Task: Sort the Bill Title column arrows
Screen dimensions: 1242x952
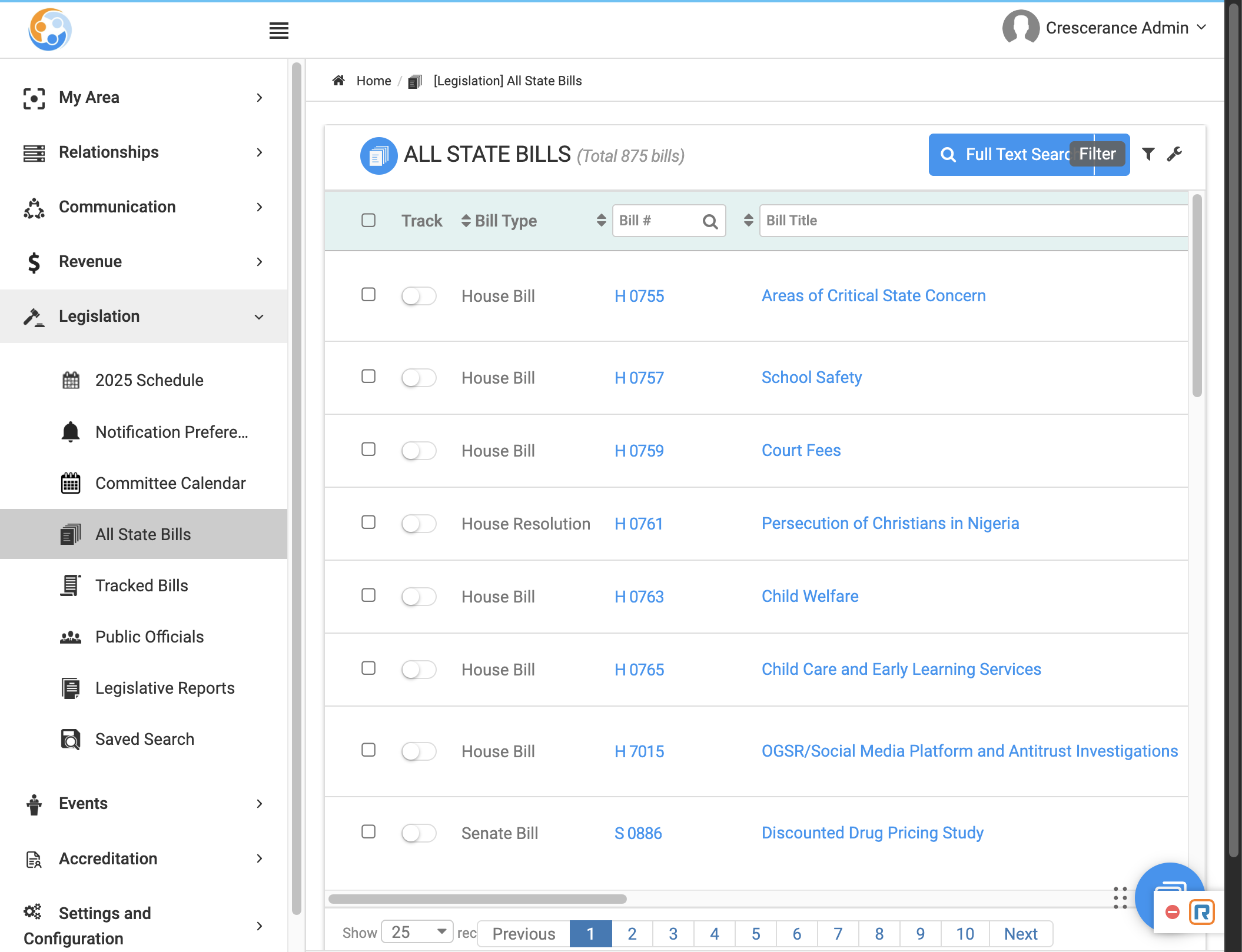Action: tap(748, 220)
